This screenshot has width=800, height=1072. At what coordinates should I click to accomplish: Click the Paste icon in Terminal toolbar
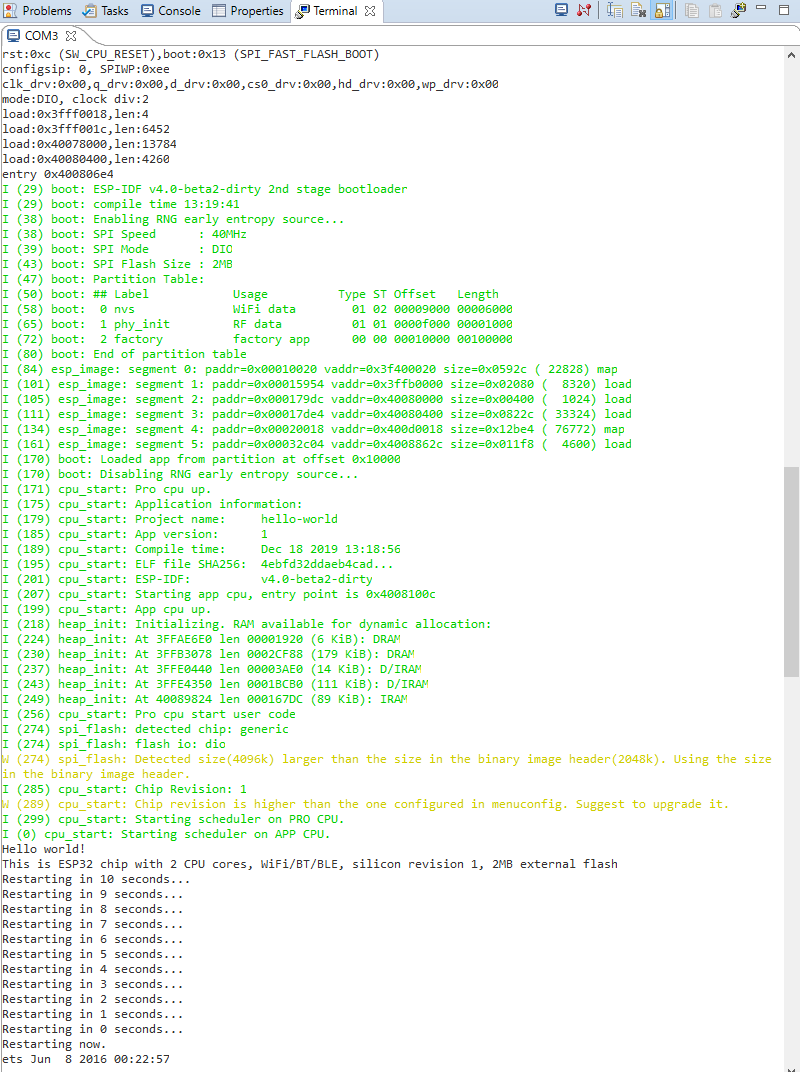pyautogui.click(x=715, y=10)
